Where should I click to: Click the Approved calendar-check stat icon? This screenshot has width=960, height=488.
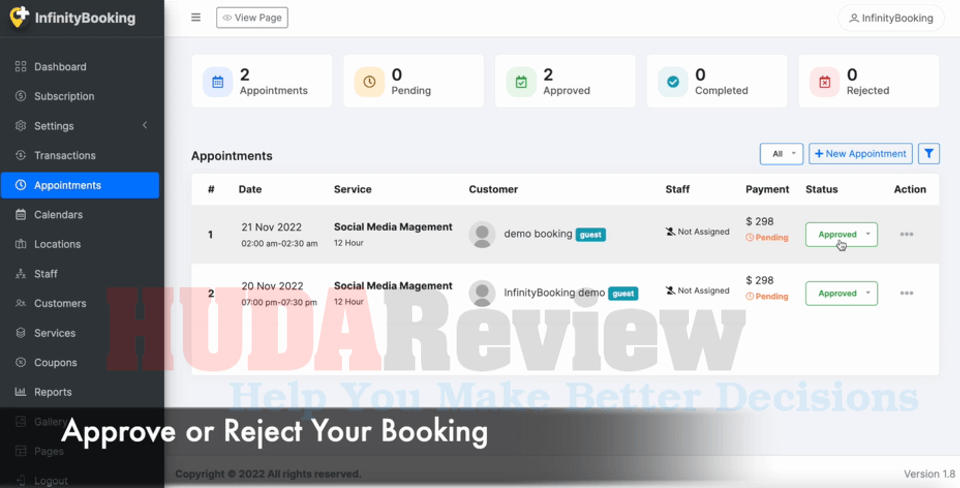click(x=522, y=82)
